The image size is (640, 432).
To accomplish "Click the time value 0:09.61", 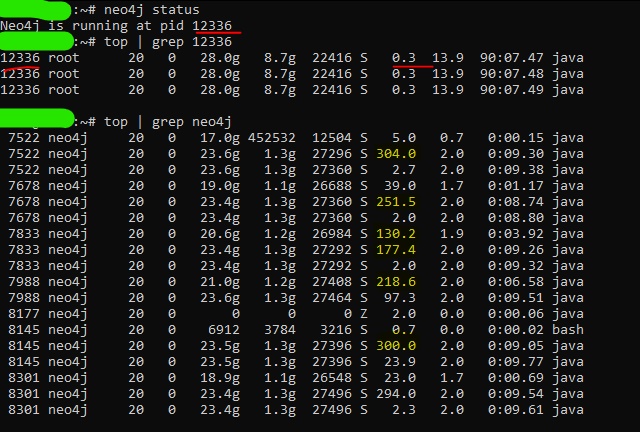I will point(516,410).
